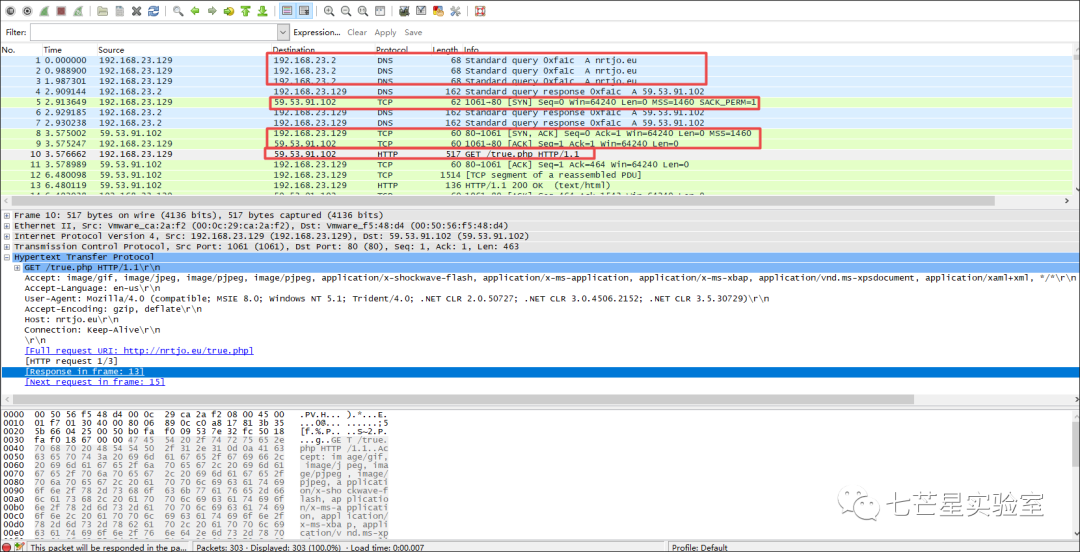Screen dimensions: 1080x552
Task: Expand the Ethernet II tree node
Action: 7,225
